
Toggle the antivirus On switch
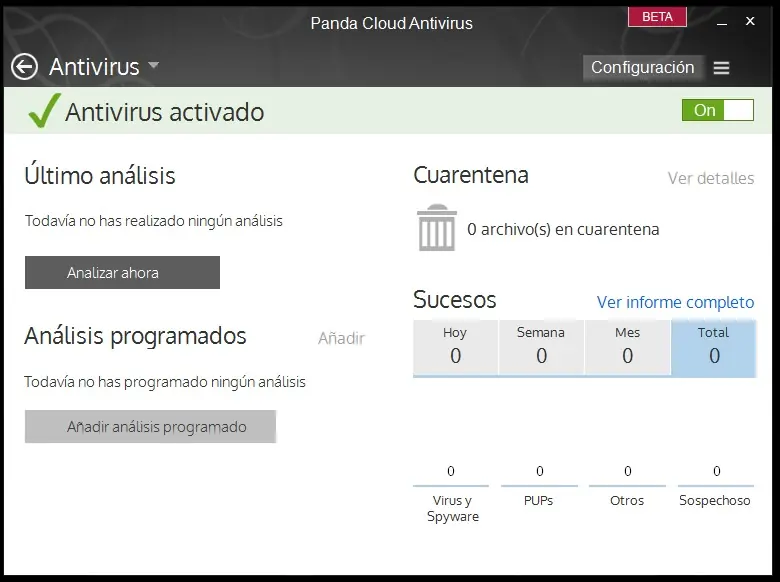coord(718,110)
